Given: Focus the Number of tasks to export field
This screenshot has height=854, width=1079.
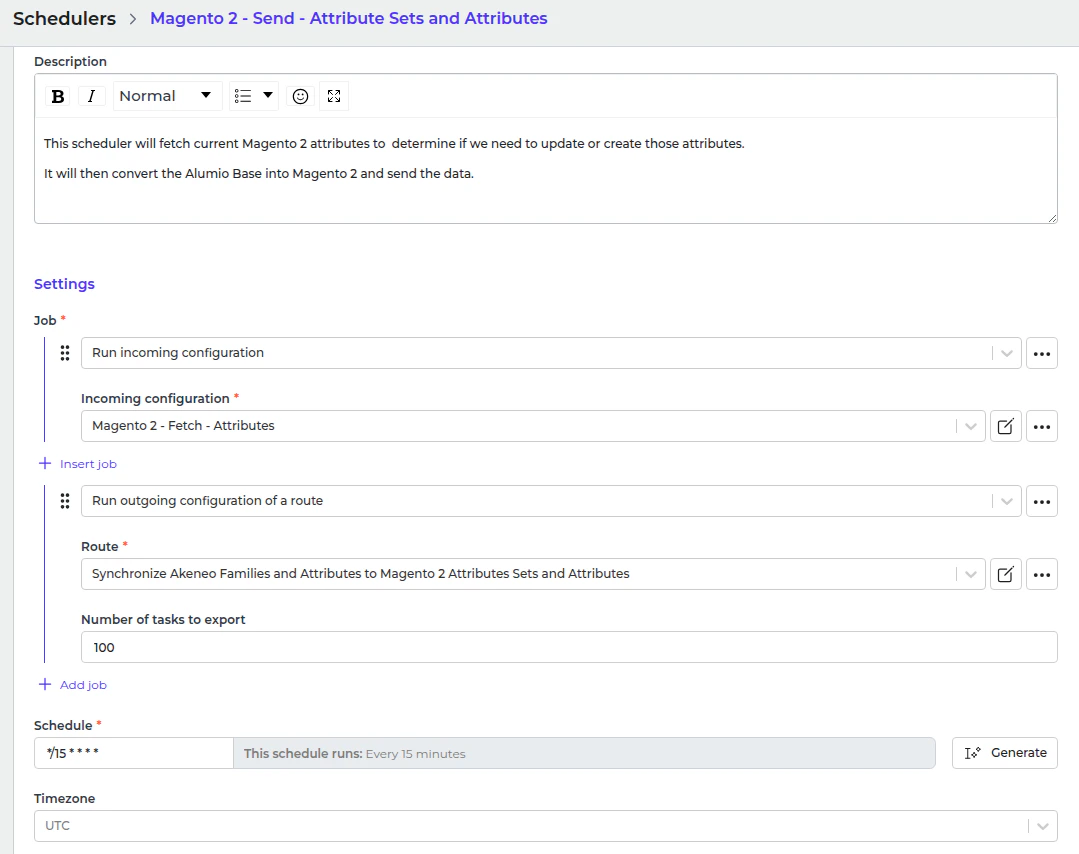Looking at the screenshot, I should [x=569, y=647].
